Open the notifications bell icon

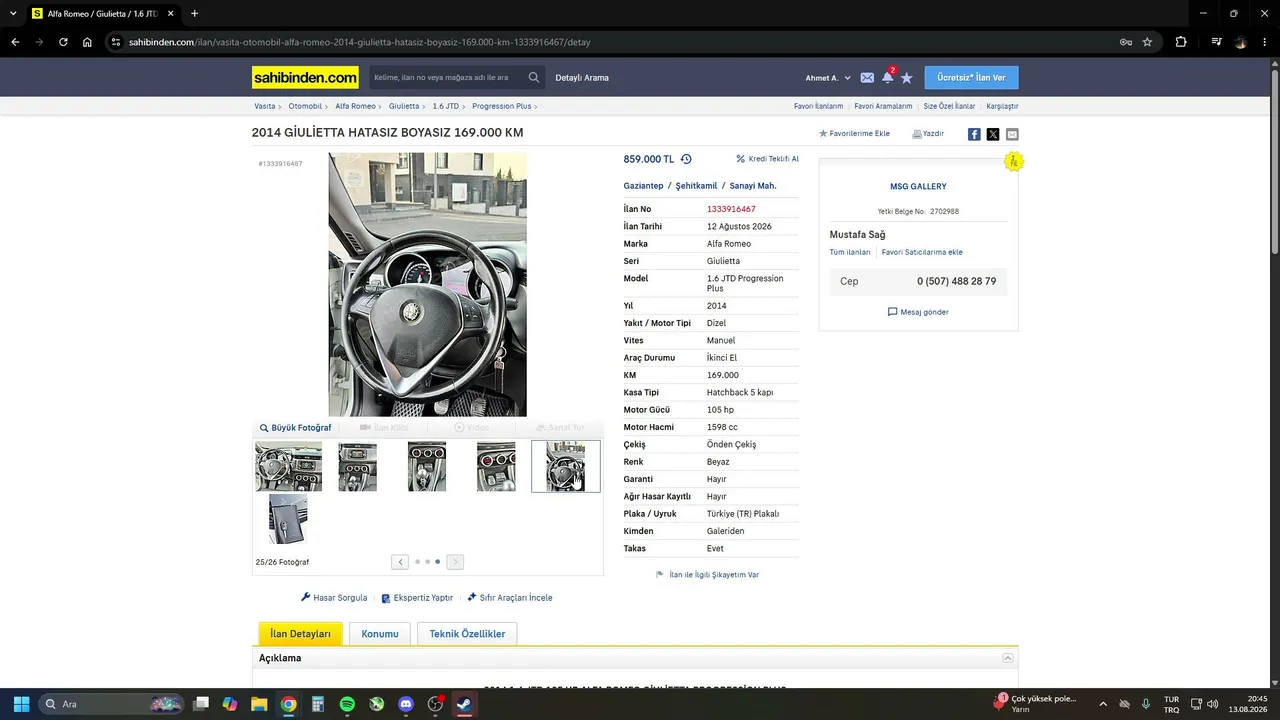[887, 77]
